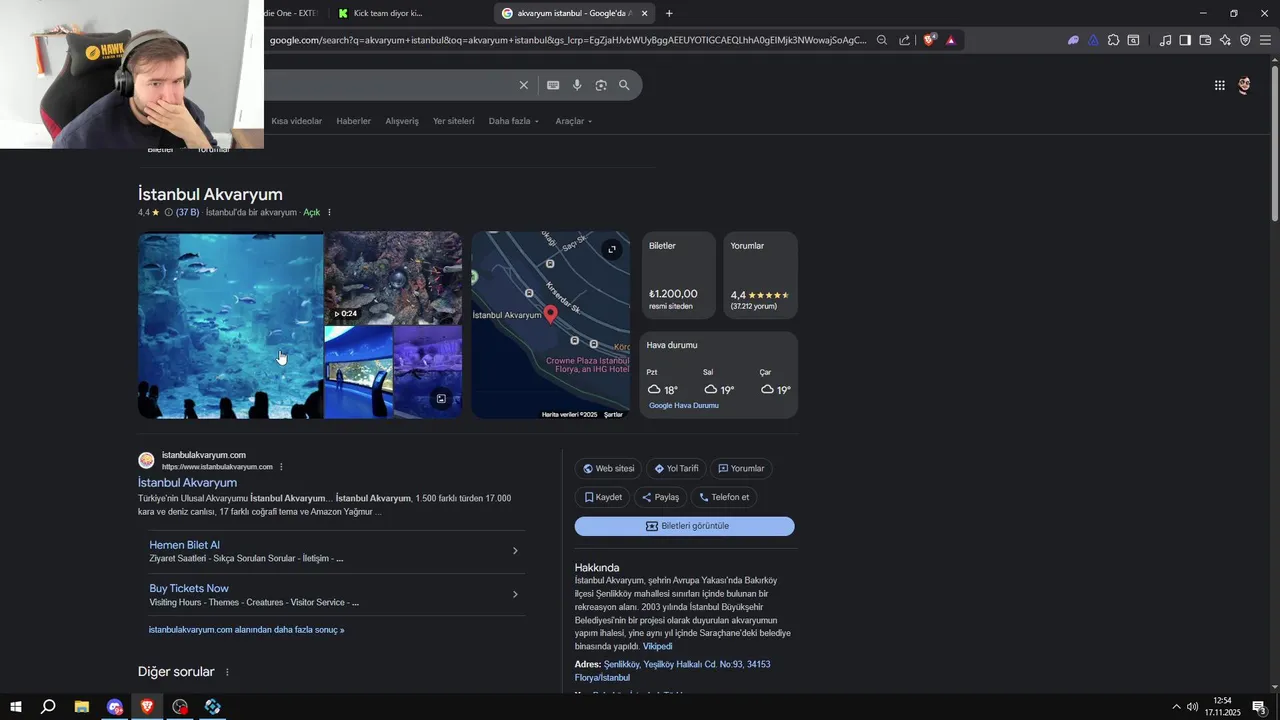Open the Google account avatar
The width and height of the screenshot is (1280, 720).
(x=1244, y=85)
